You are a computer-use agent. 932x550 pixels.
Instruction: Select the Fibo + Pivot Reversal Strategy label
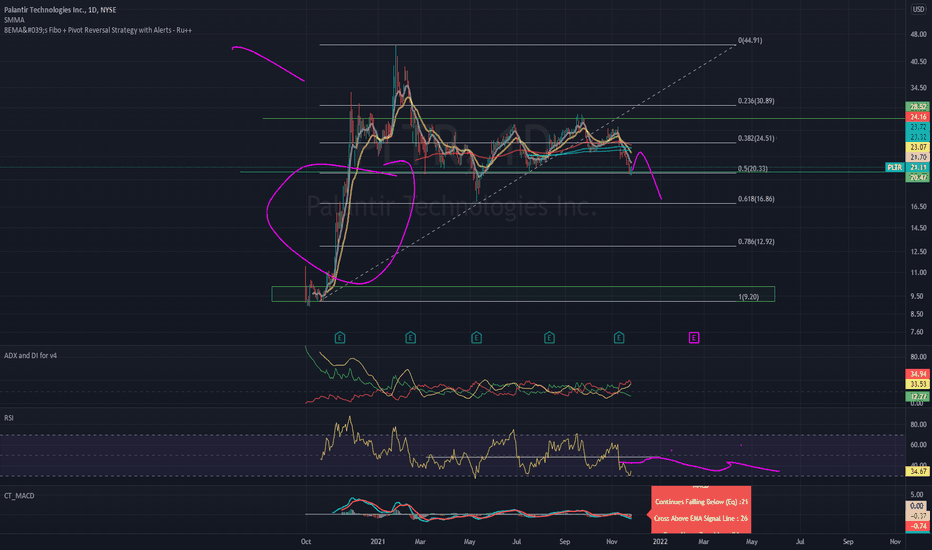click(98, 30)
